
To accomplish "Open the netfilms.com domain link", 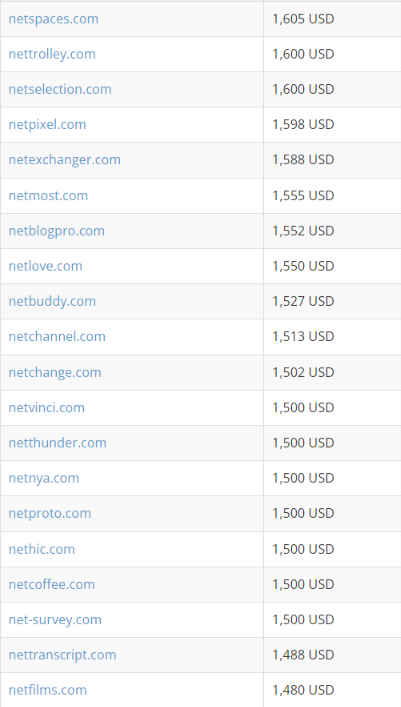I will 48,690.
